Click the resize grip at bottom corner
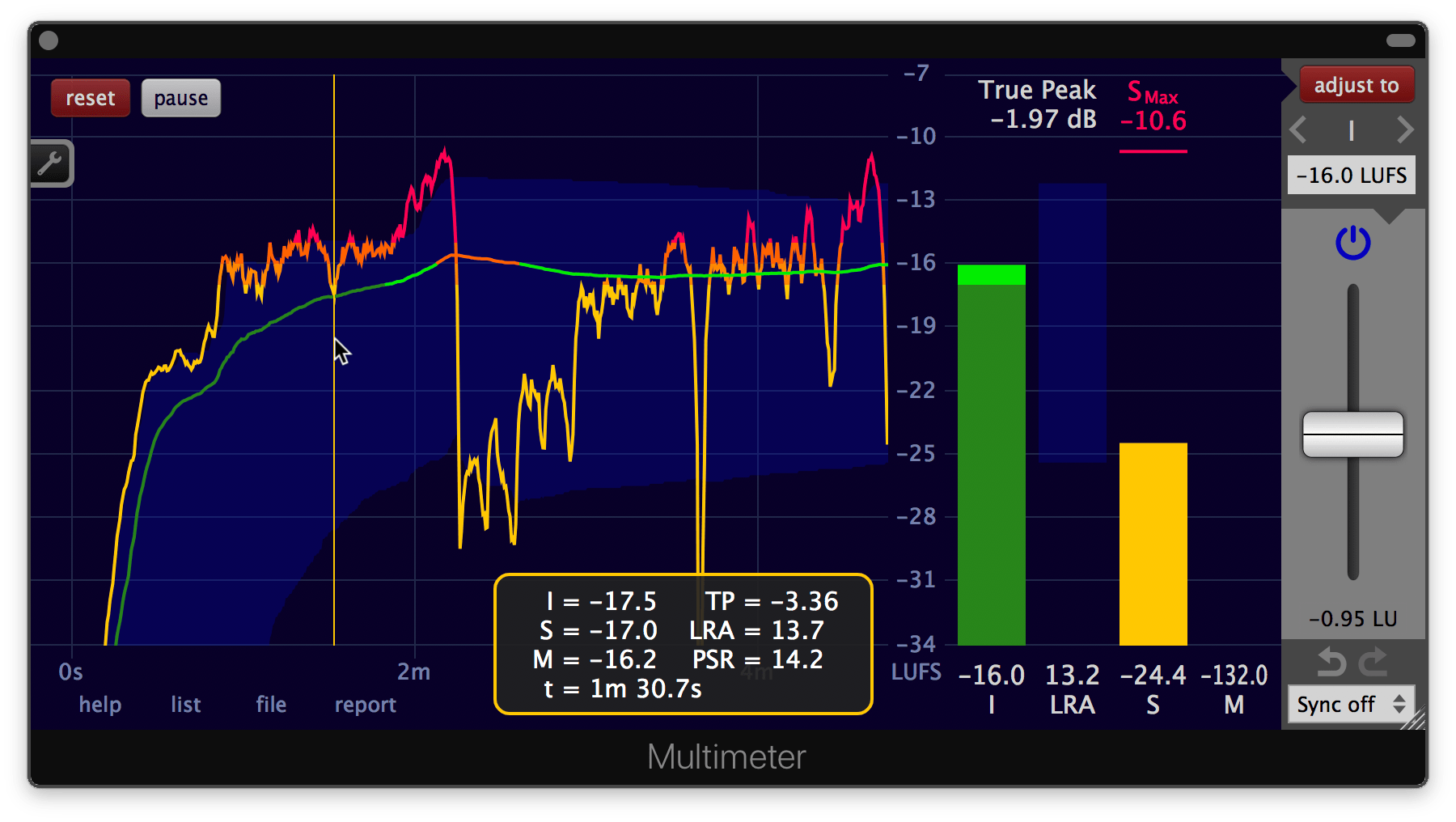Screen dimensions: 1456x822 (1415, 718)
